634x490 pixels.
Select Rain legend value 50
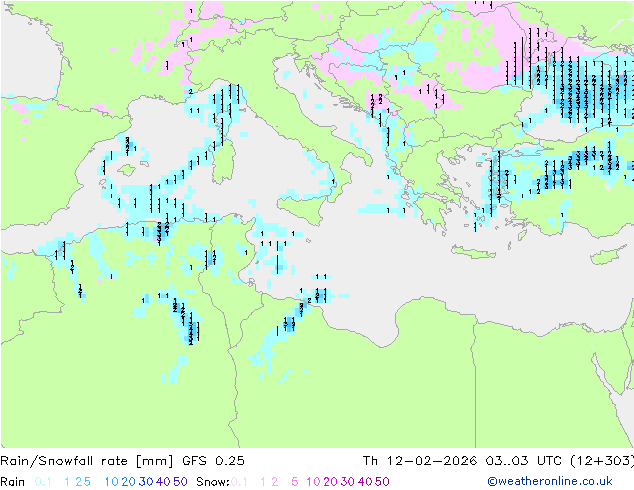pyautogui.click(x=180, y=482)
